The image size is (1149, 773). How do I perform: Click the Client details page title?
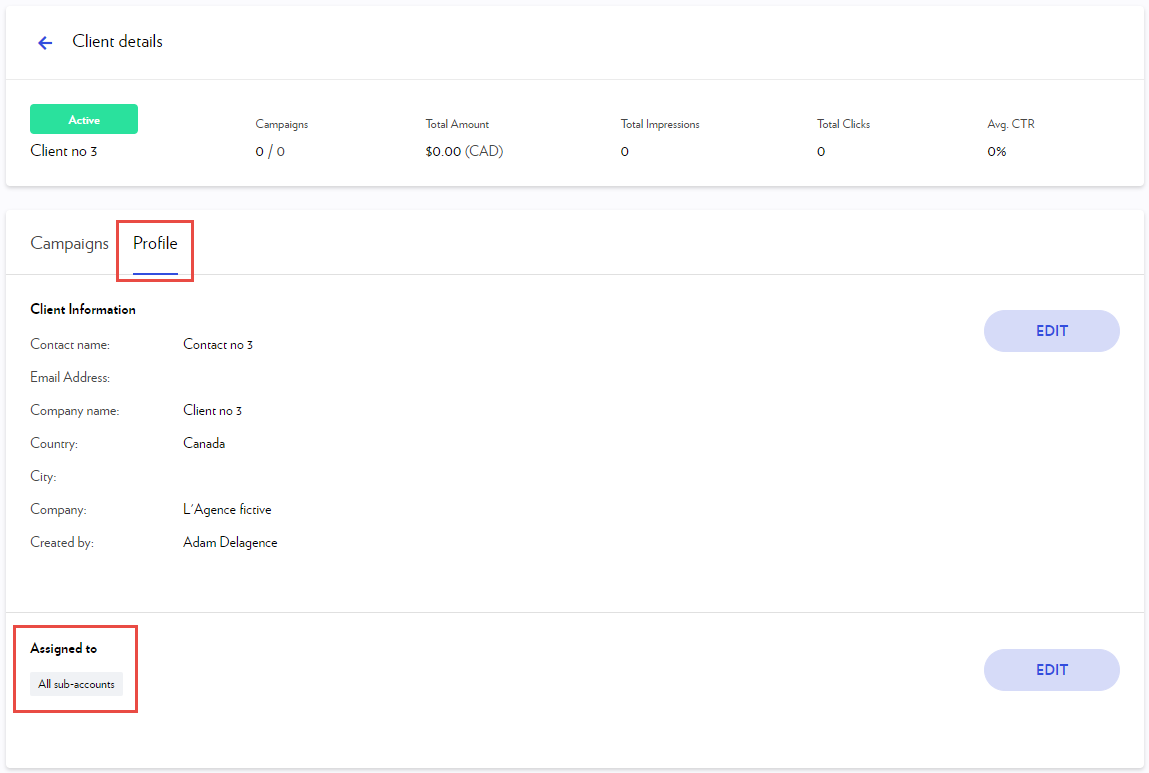117,42
